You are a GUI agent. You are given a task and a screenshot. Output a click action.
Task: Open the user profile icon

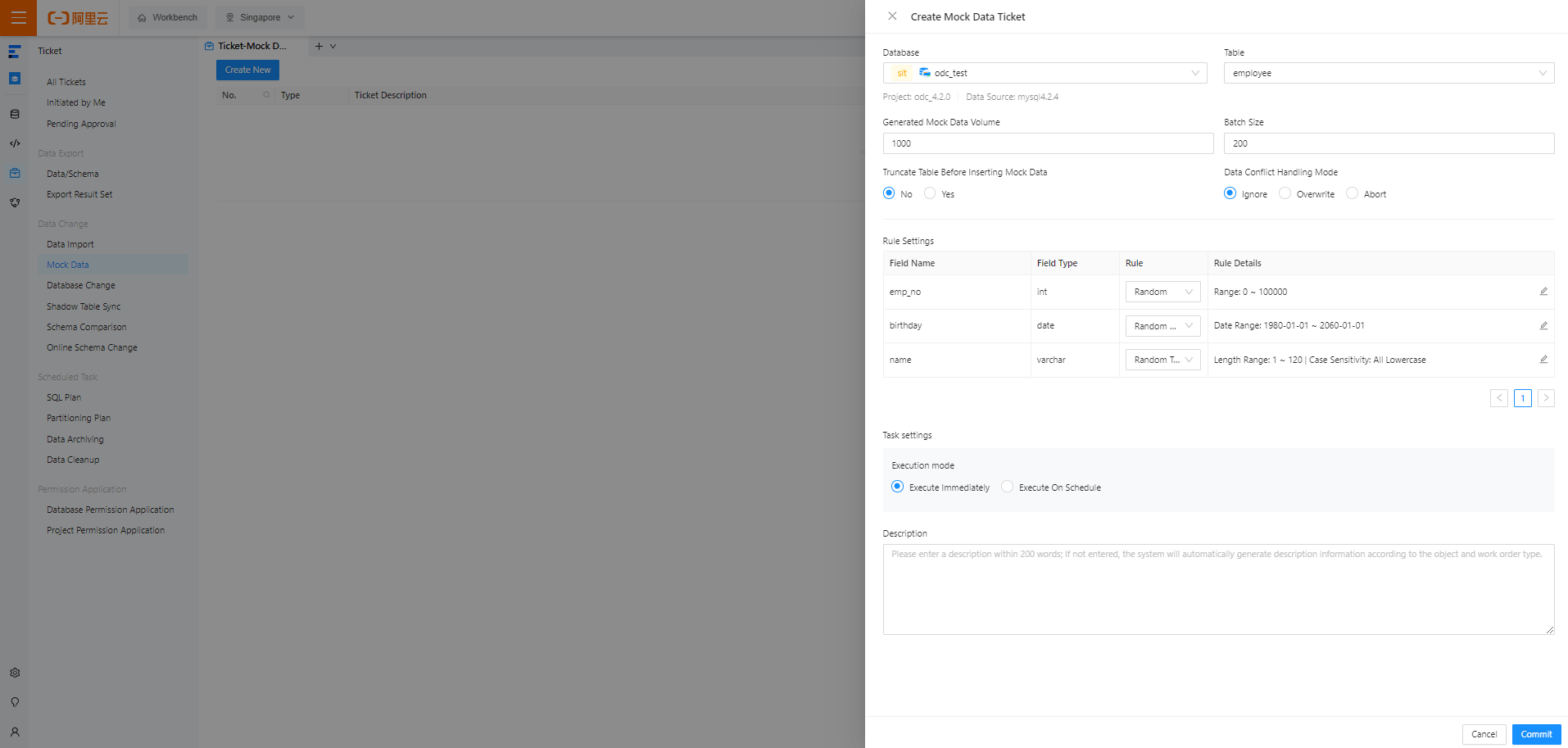pos(15,732)
